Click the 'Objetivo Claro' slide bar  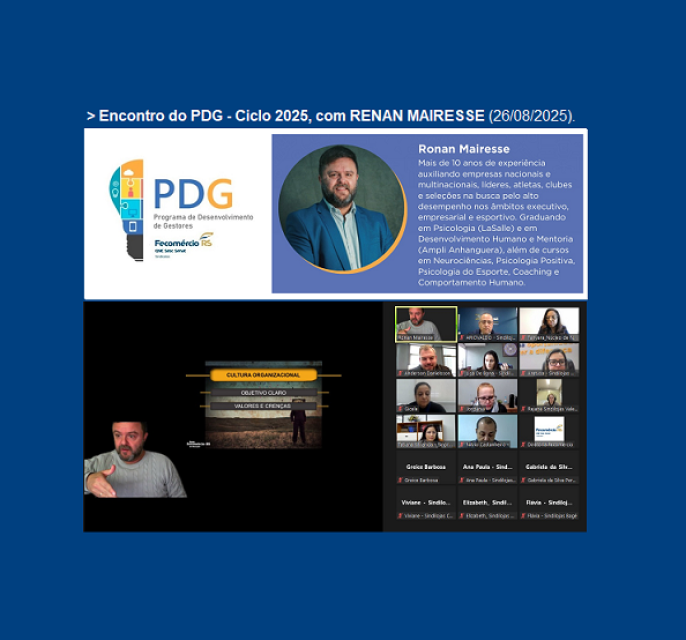(263, 392)
